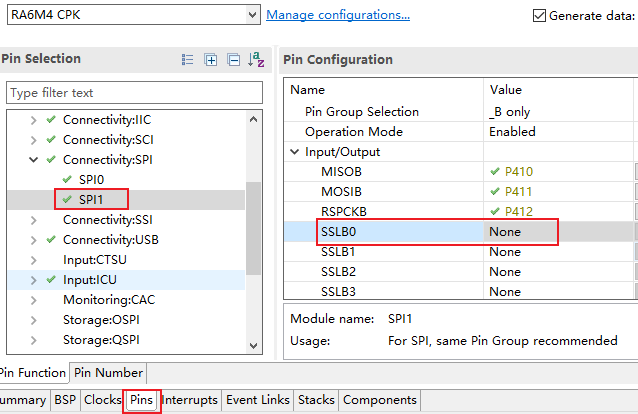The image size is (638, 414).
Task: Click the SSLB0 value cell showing None
Action: (520, 232)
